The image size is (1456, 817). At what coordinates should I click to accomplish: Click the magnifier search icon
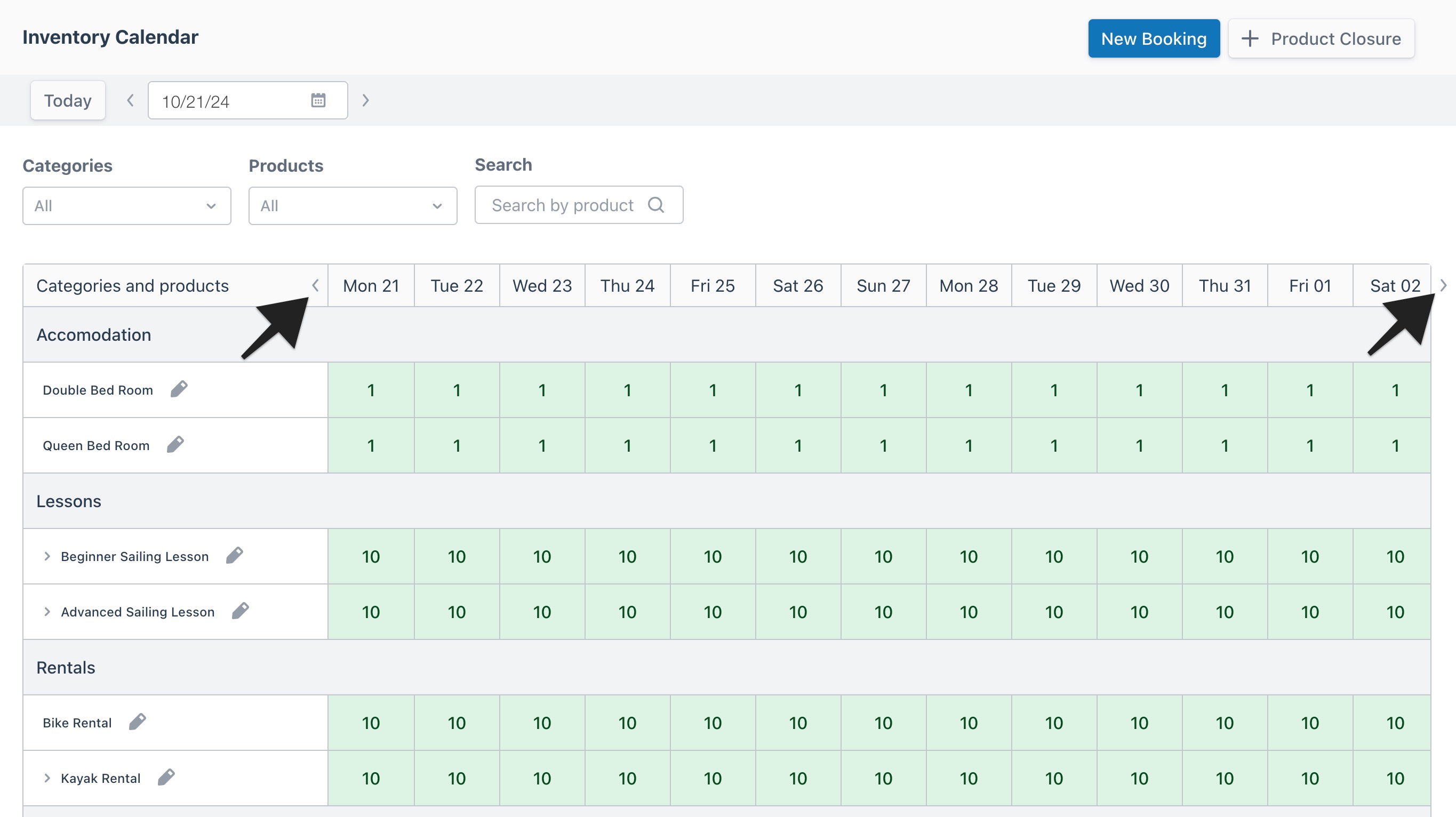tap(656, 205)
